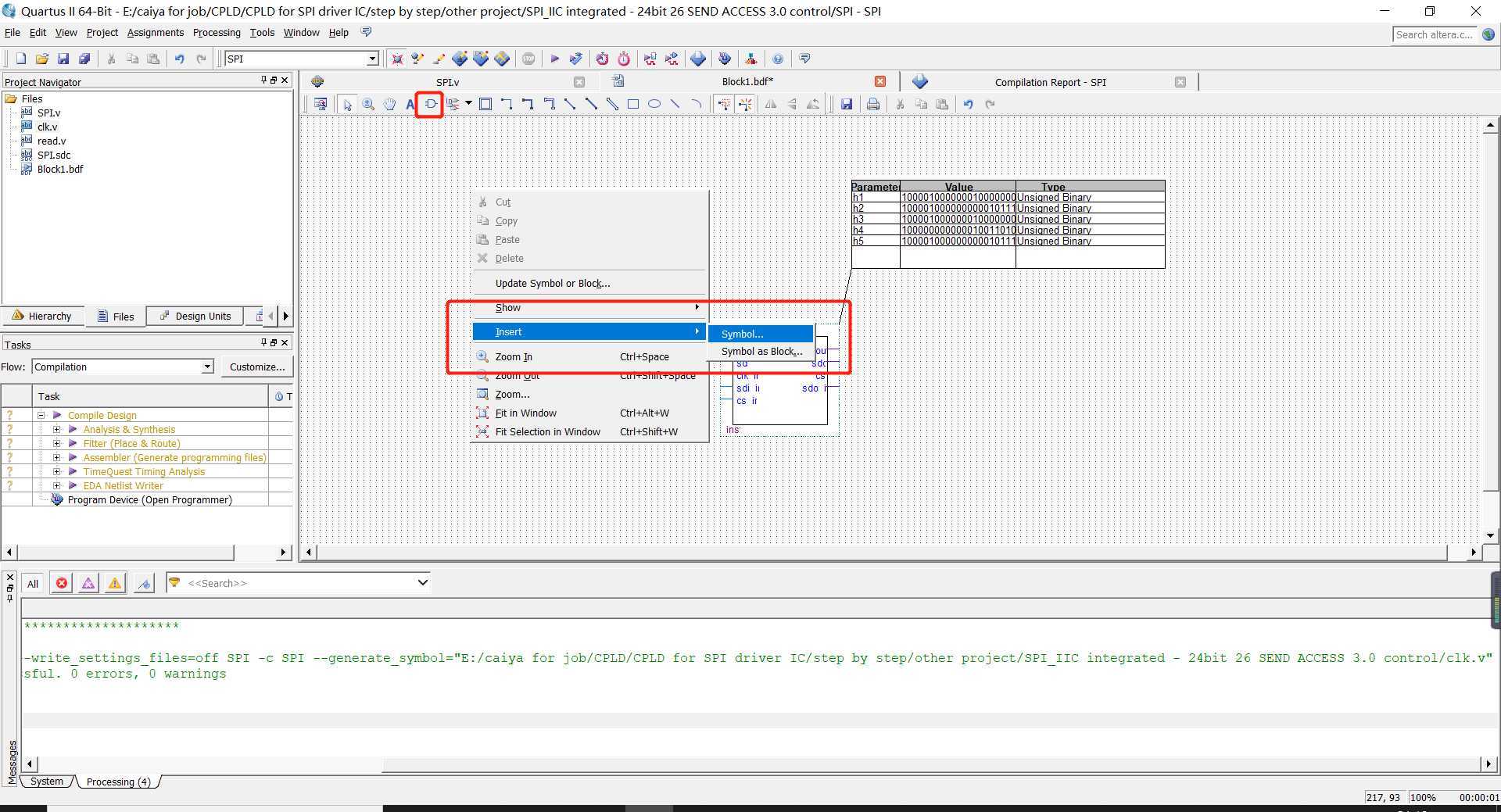Select the Text tool letter A
The width and height of the screenshot is (1501, 812).
point(410,104)
